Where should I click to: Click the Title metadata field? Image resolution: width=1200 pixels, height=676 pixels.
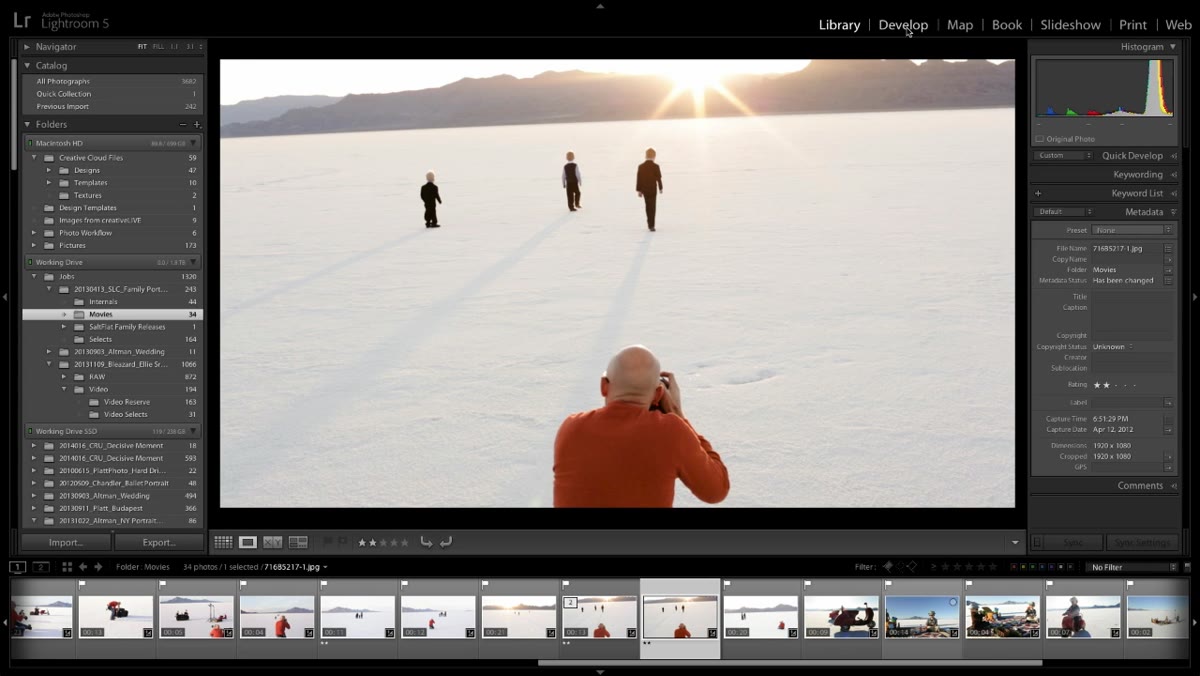click(1132, 297)
